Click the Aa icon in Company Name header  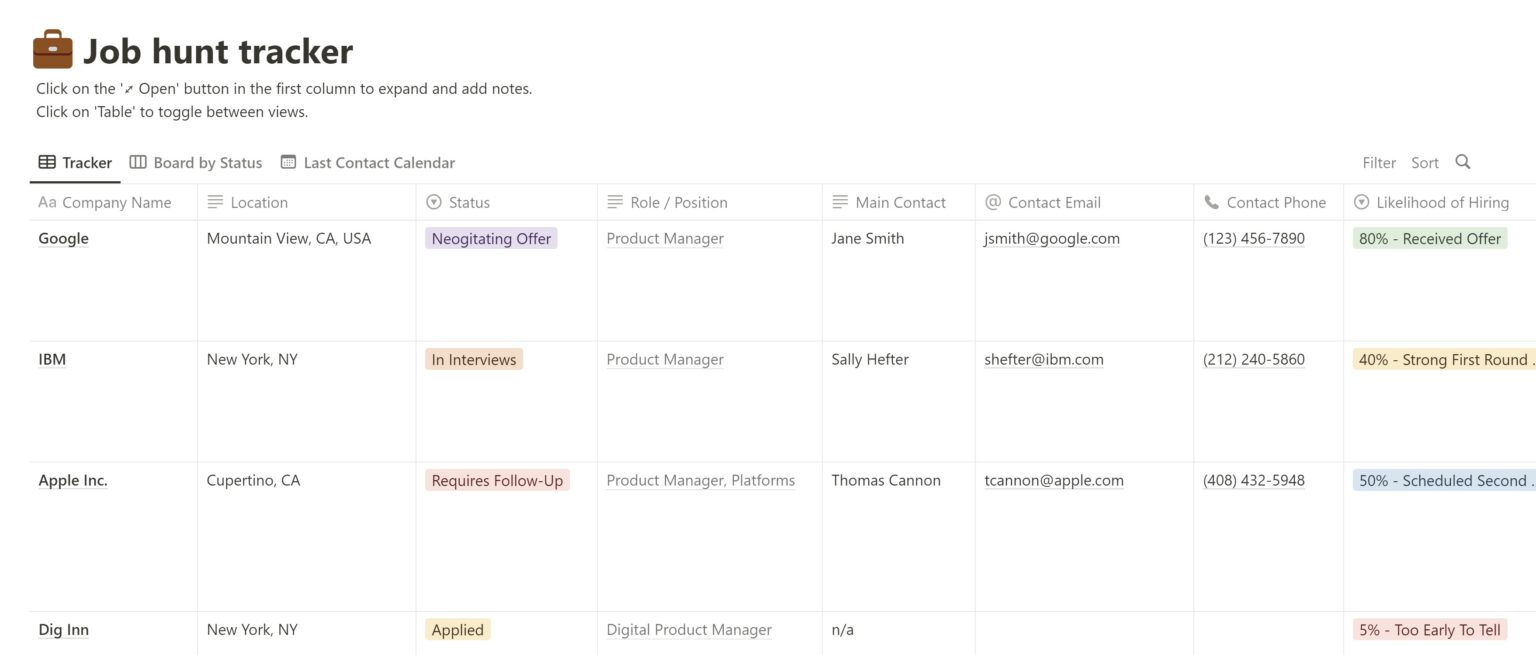click(x=47, y=202)
